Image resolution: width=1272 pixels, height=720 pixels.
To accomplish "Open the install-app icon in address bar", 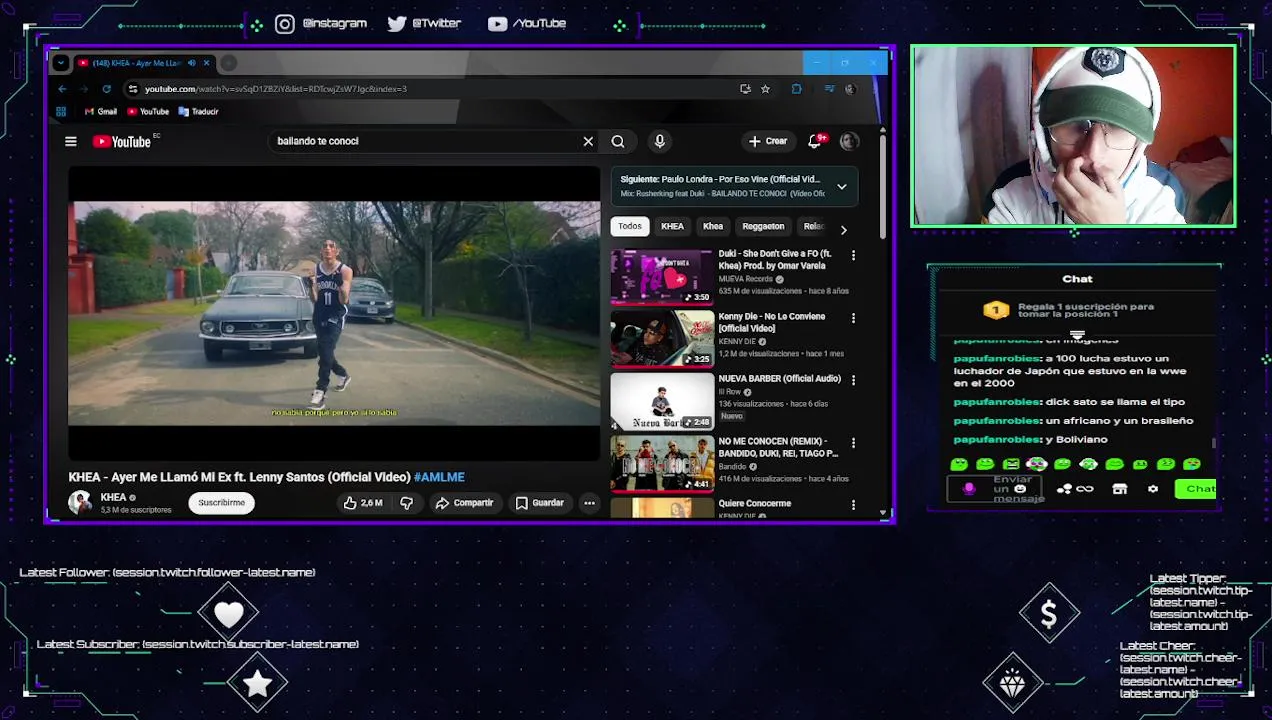I will click(x=745, y=89).
